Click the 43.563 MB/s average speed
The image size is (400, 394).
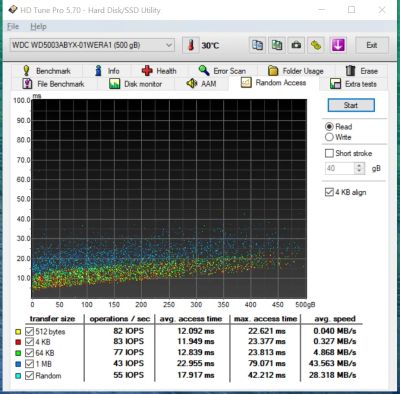[332, 363]
